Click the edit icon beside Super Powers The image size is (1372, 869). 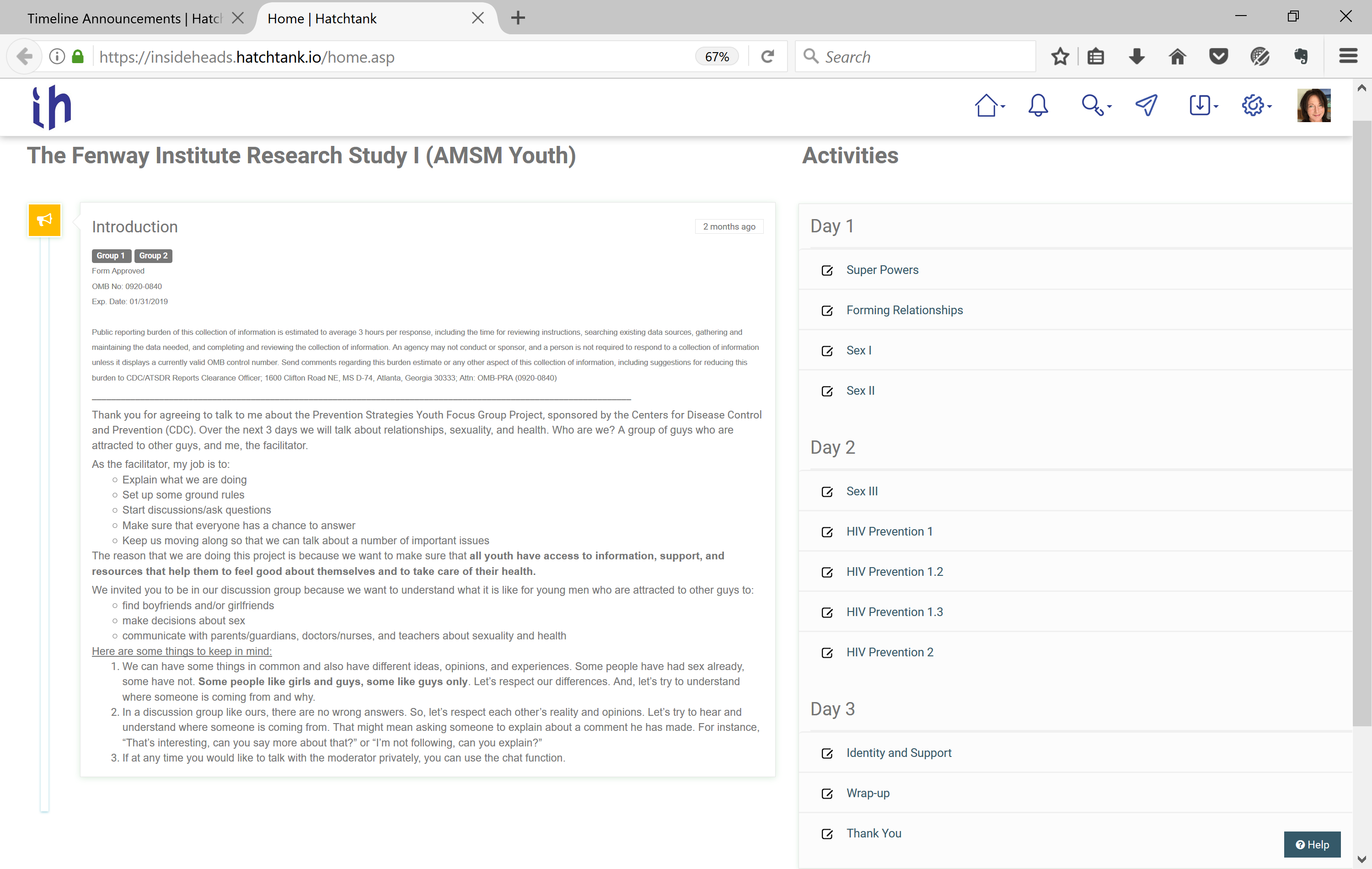point(827,271)
